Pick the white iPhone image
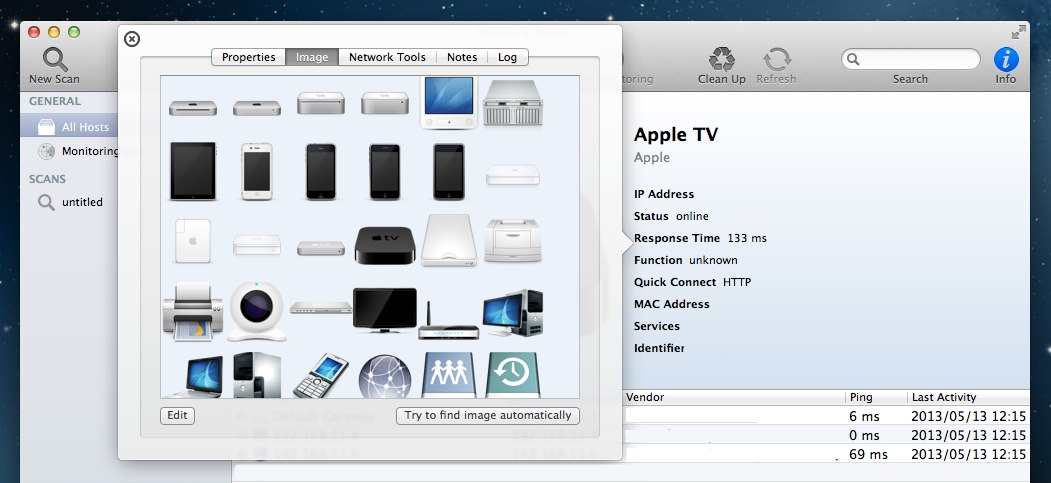 (x=257, y=171)
